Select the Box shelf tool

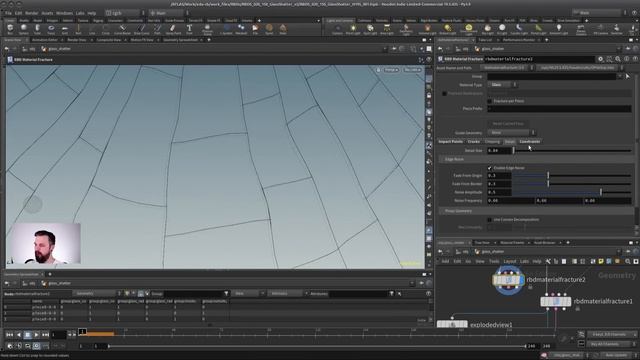tap(10, 29)
